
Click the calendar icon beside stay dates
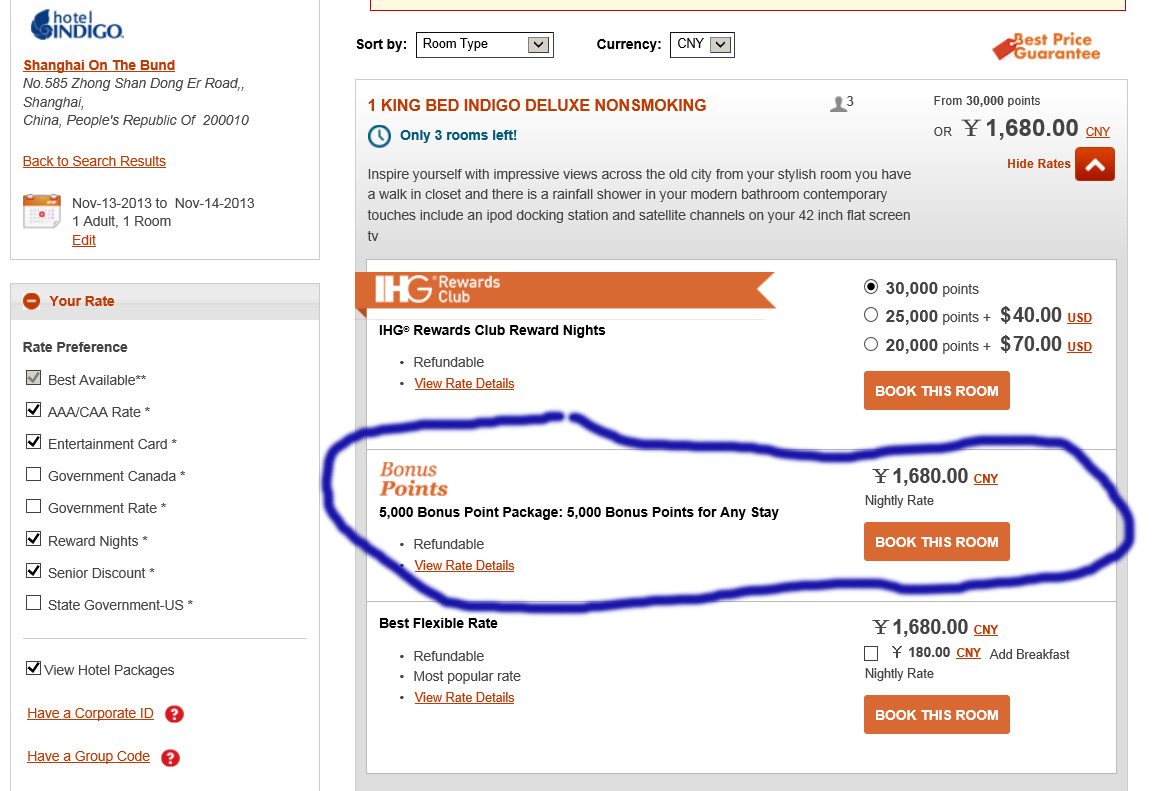point(42,211)
